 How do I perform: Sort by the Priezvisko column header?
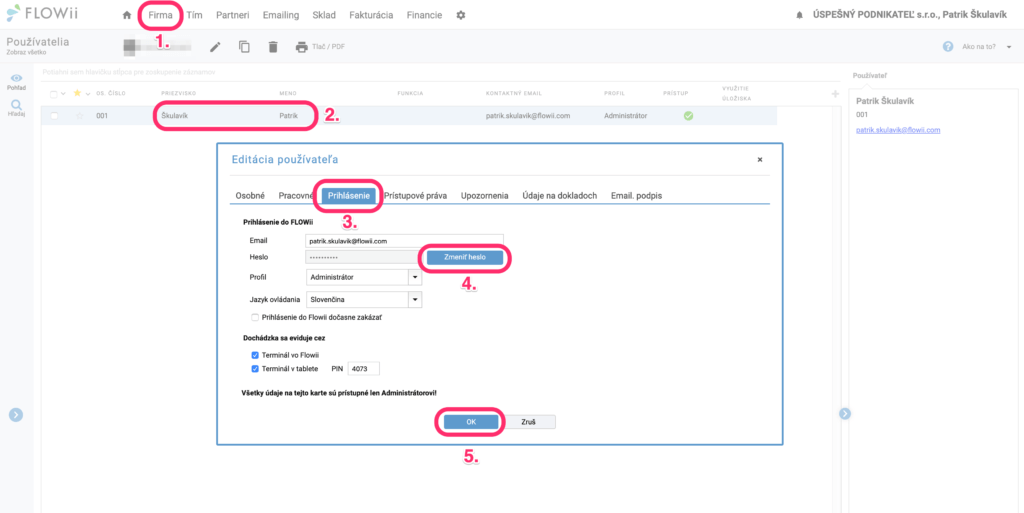click(x=178, y=94)
